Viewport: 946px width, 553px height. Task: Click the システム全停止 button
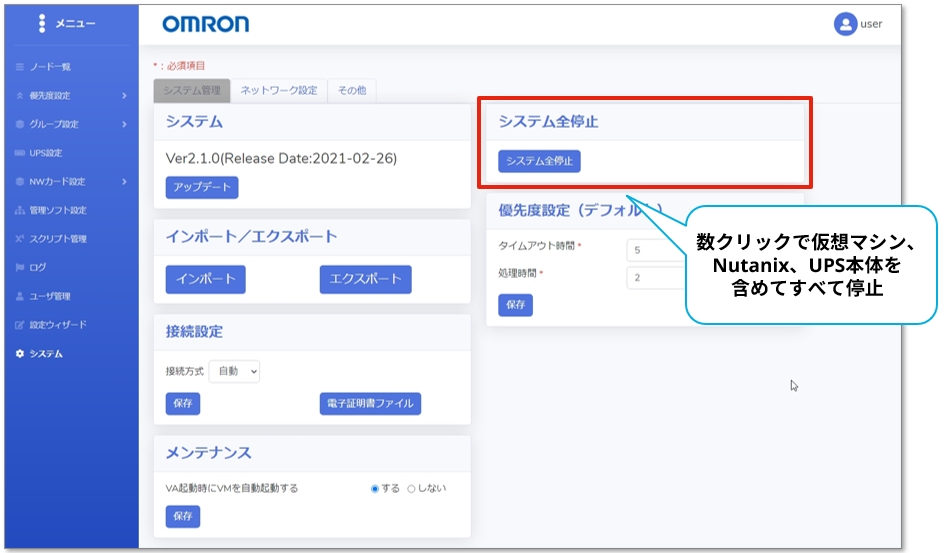539,161
